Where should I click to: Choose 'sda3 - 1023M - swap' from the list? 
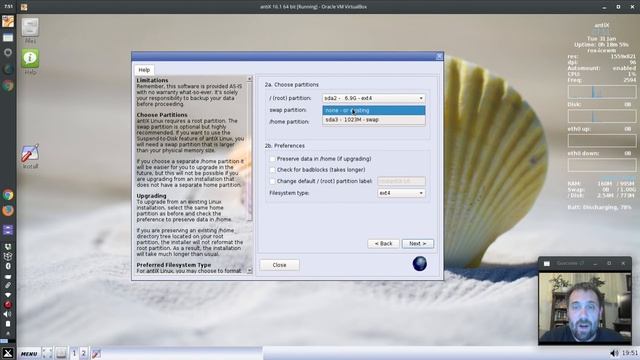(x=373, y=120)
